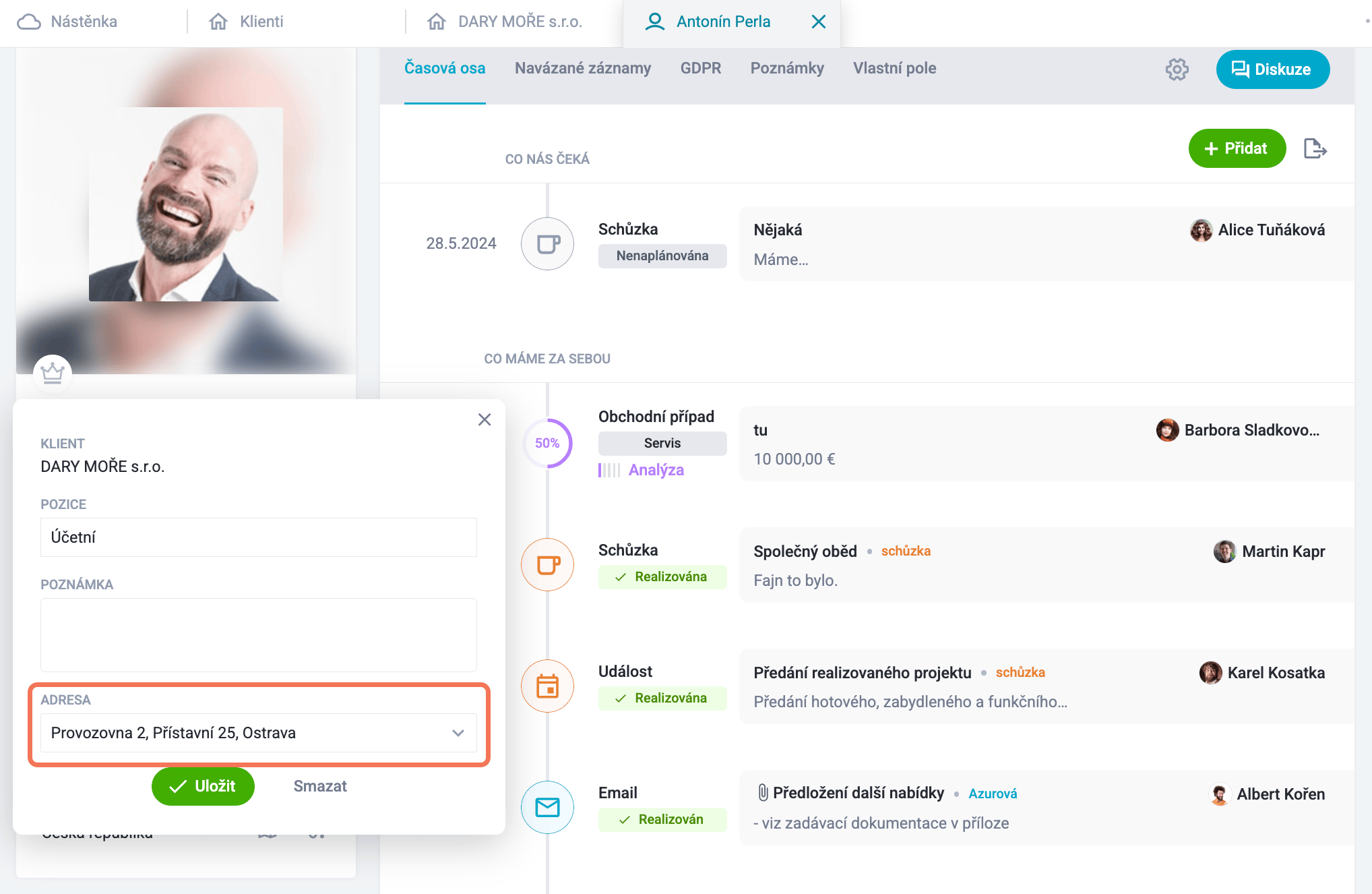1372x894 pixels.
Task: Click Realizován status under Email
Action: coord(662,819)
